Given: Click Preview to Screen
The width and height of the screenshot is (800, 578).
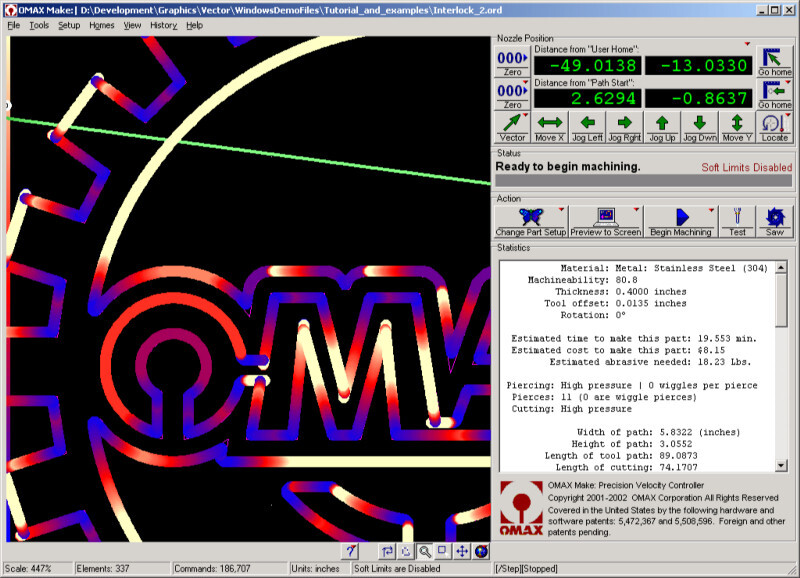Looking at the screenshot, I should pyautogui.click(x=606, y=221).
